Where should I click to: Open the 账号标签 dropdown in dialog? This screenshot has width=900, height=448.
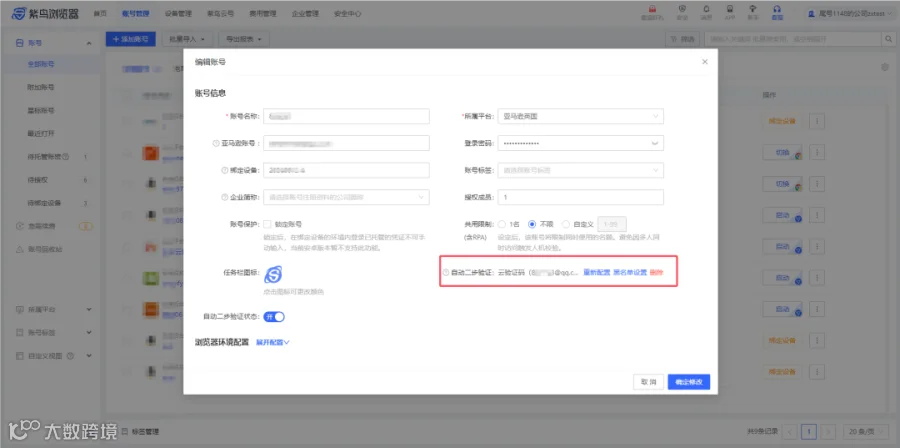580,170
